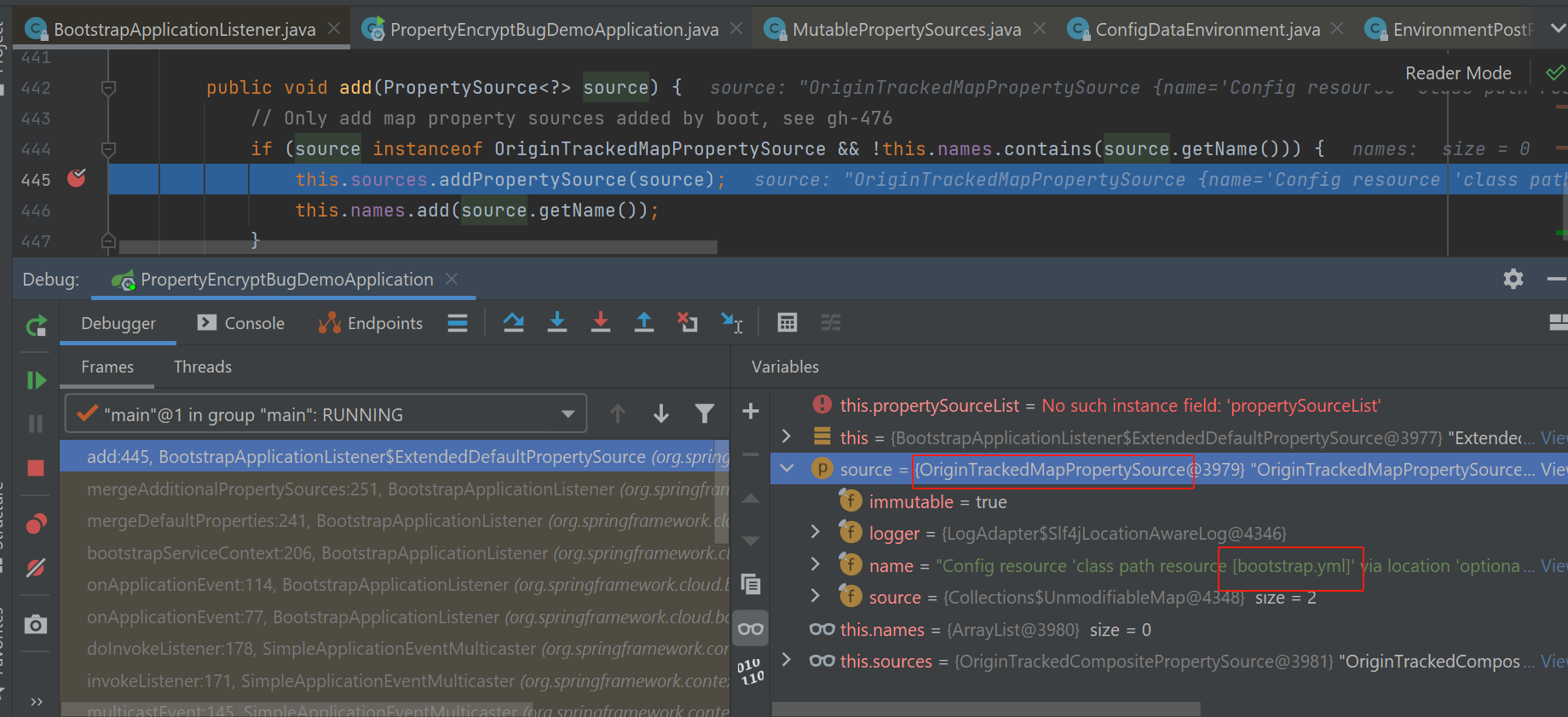Copy watch using duplicate icon
Screen dimensions: 1568x717
pyautogui.click(x=751, y=584)
